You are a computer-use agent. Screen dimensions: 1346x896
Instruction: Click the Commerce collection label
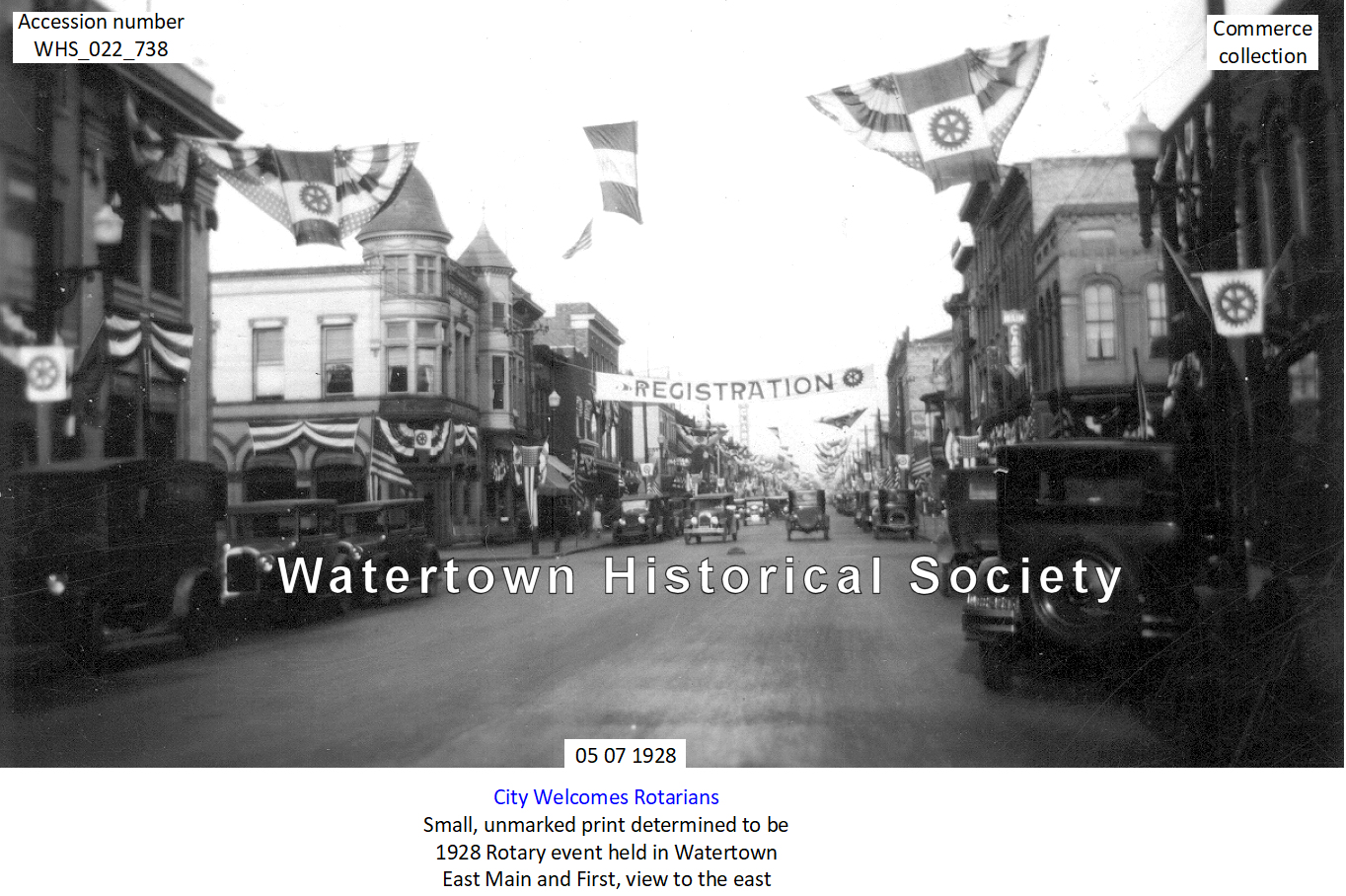(1262, 42)
